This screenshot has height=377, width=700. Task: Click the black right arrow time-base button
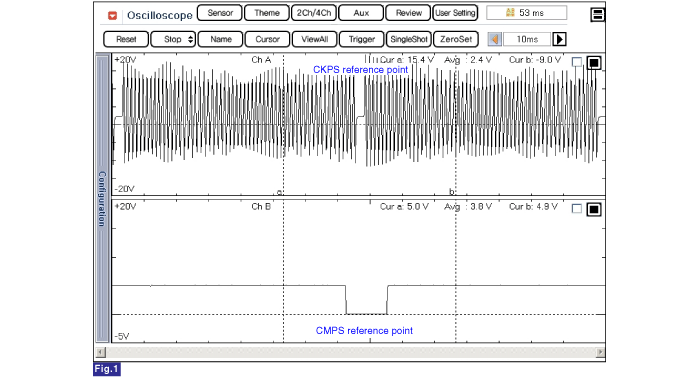[x=559, y=39]
